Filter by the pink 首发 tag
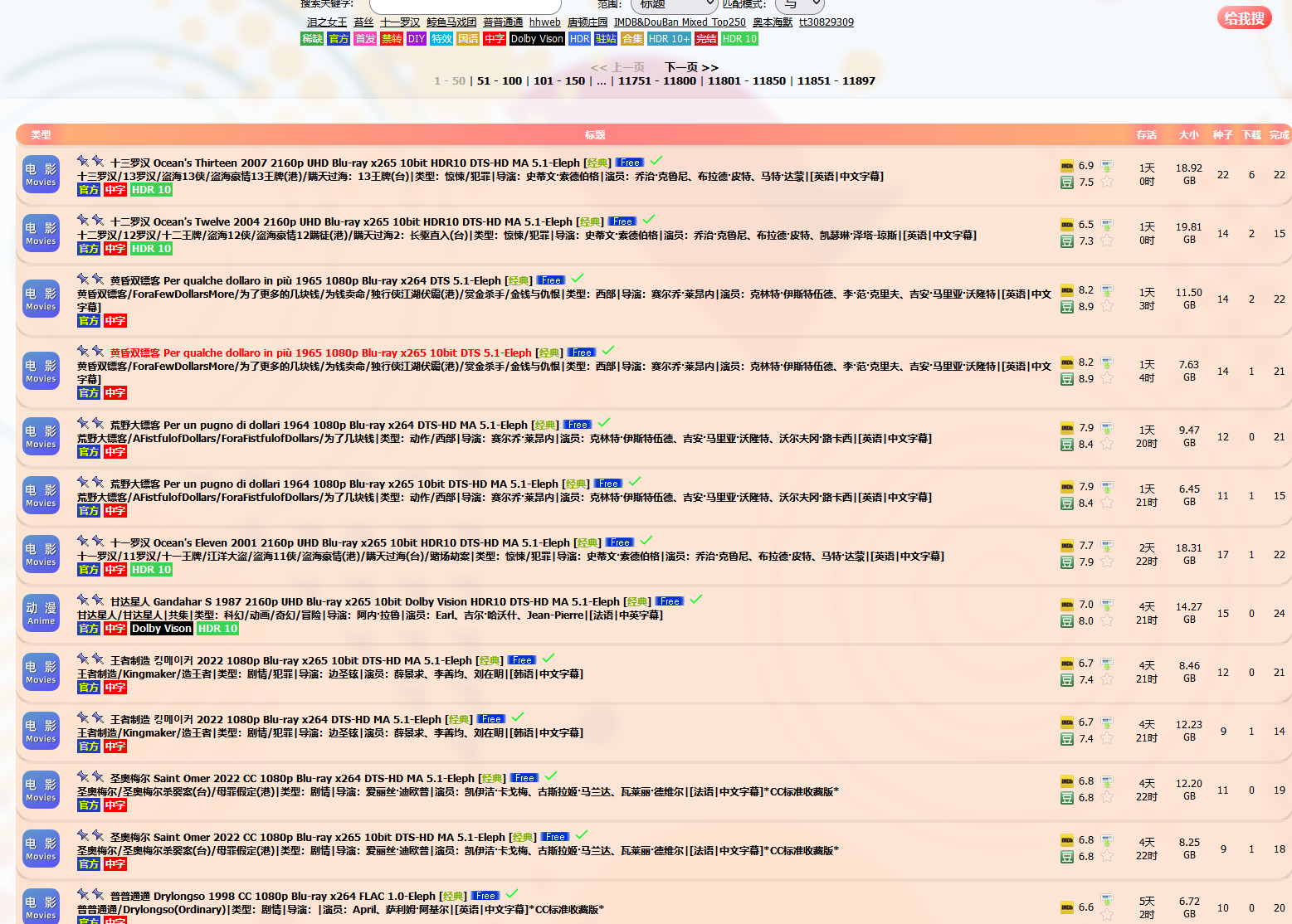The height and width of the screenshot is (924, 1292). click(x=365, y=39)
